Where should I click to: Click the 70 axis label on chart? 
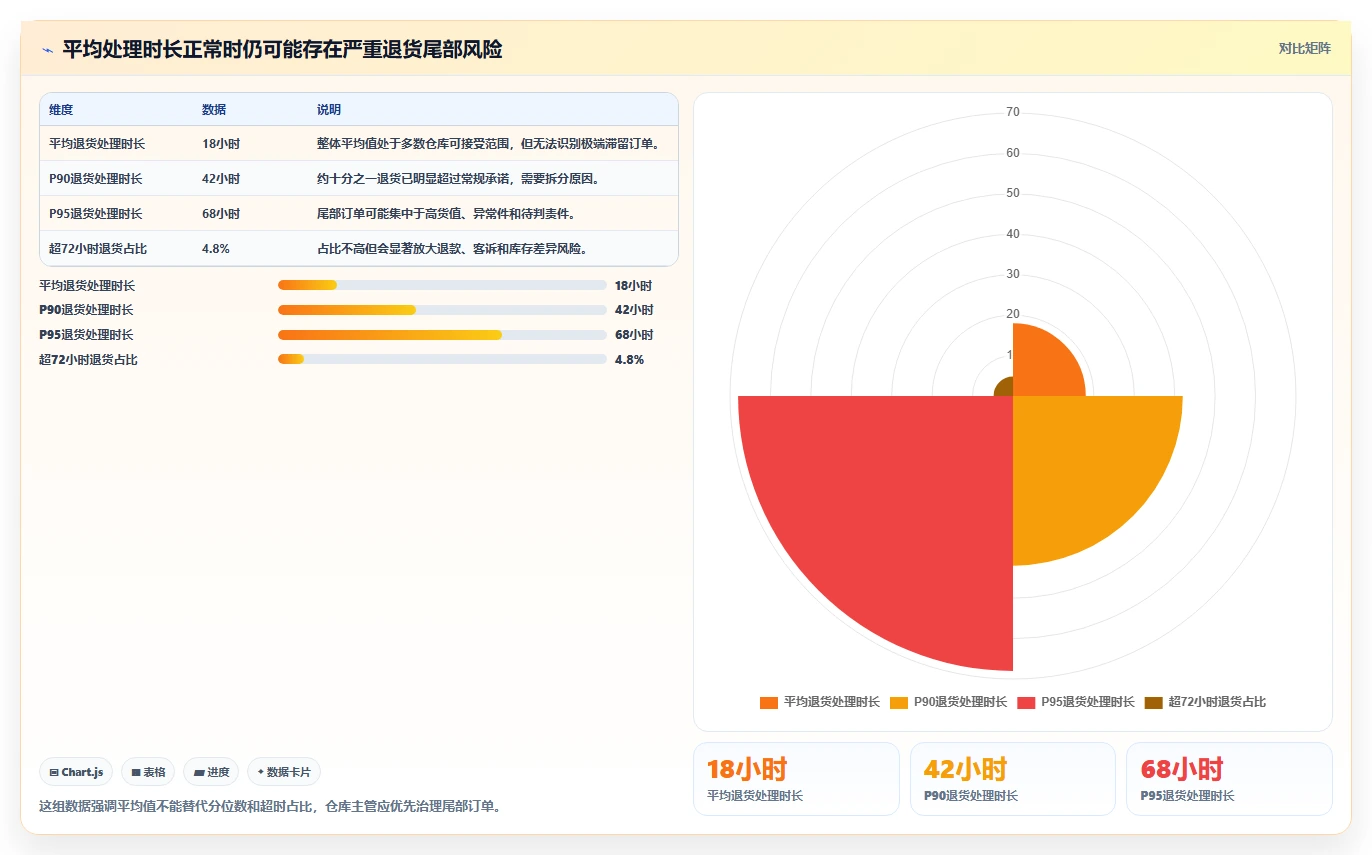pos(1013,112)
